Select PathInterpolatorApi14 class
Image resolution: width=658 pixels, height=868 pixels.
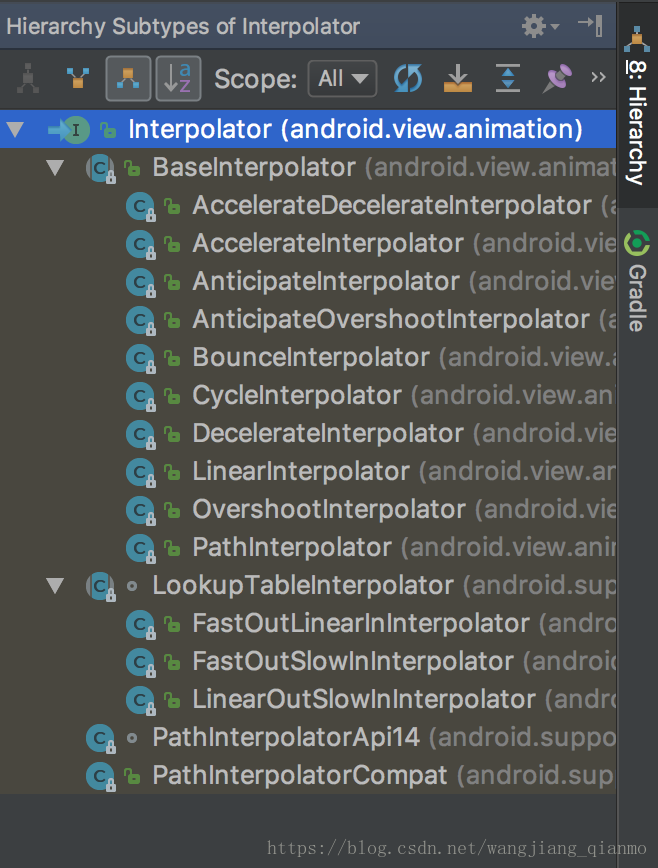point(308,737)
